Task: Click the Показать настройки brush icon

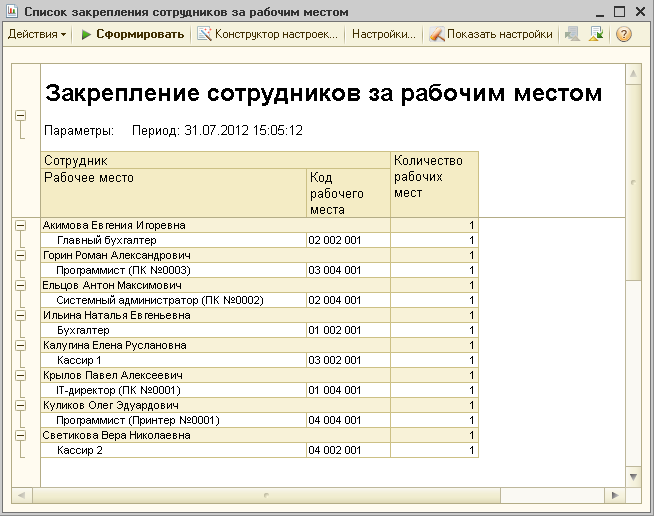Action: click(437, 34)
